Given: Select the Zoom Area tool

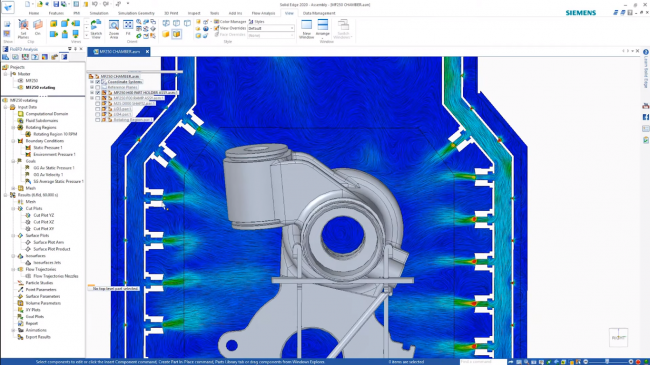Looking at the screenshot, I should point(114,29).
